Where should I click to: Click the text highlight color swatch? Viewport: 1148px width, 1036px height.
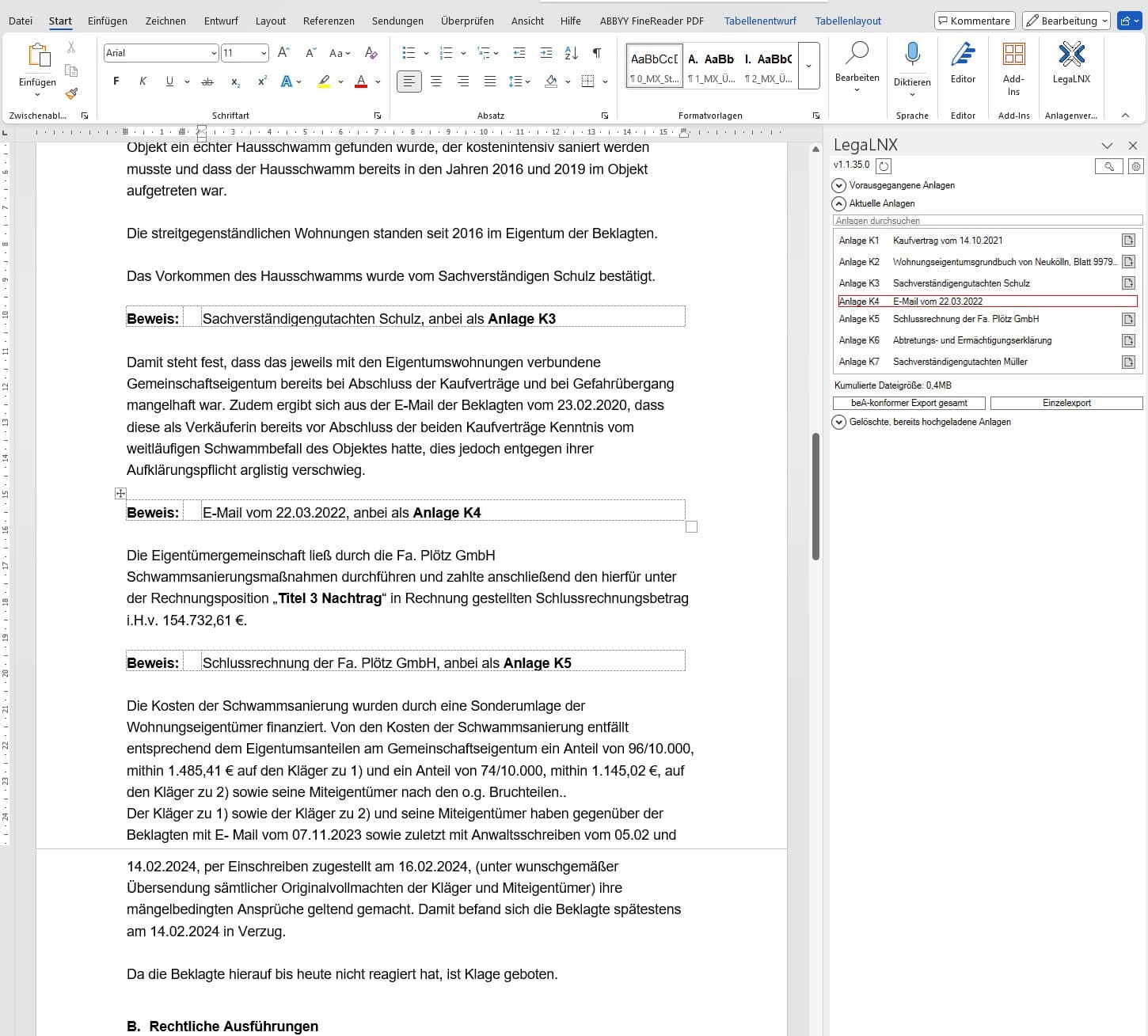(324, 82)
